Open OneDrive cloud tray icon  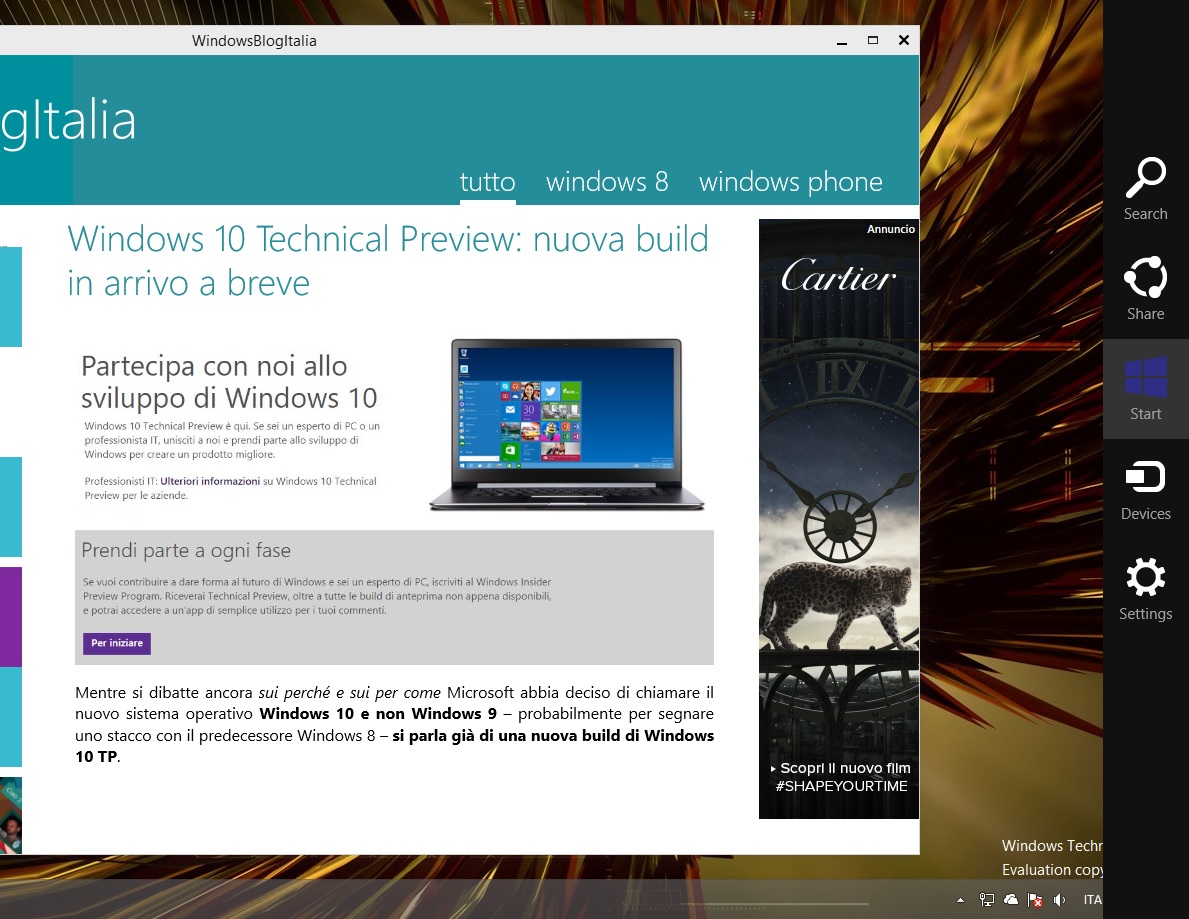click(x=1011, y=900)
